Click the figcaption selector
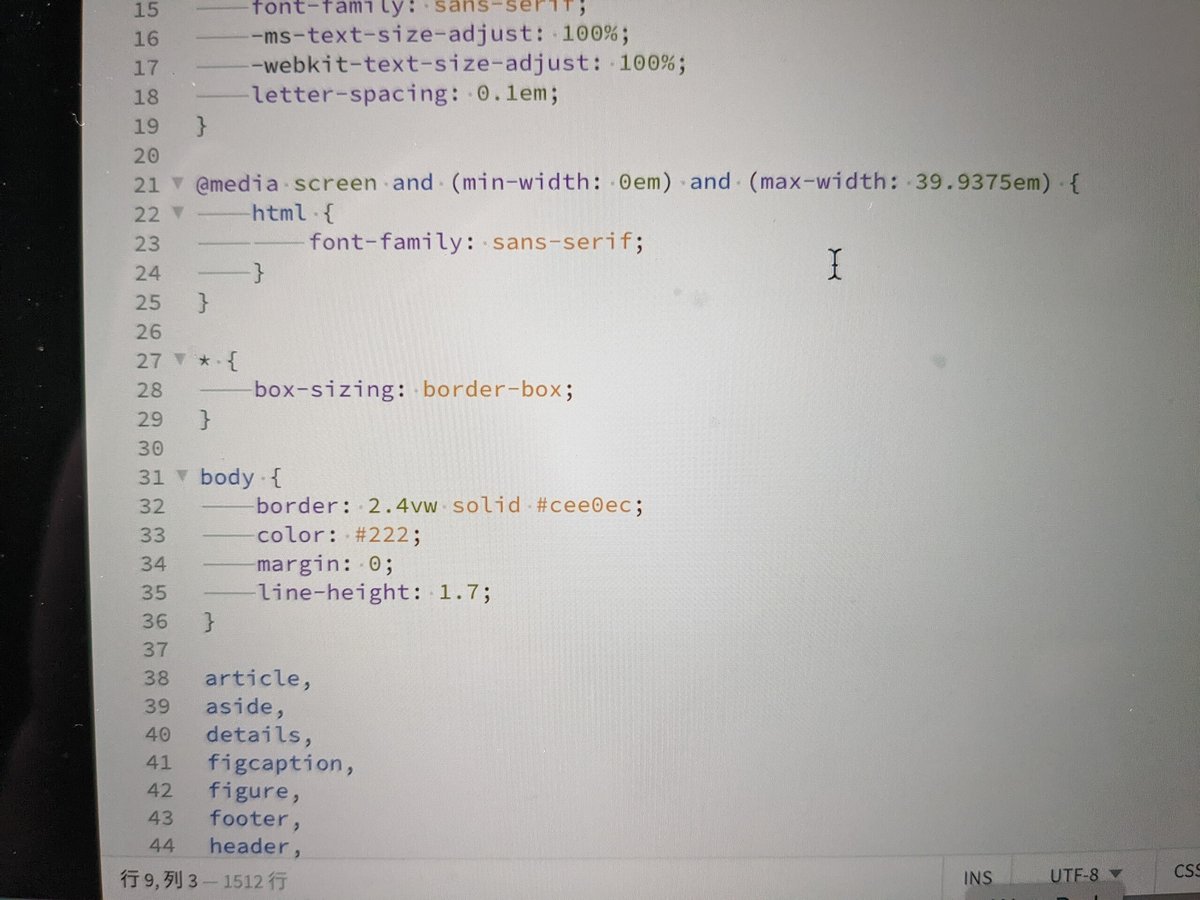Screen dimensions: 1200x900 (274, 762)
